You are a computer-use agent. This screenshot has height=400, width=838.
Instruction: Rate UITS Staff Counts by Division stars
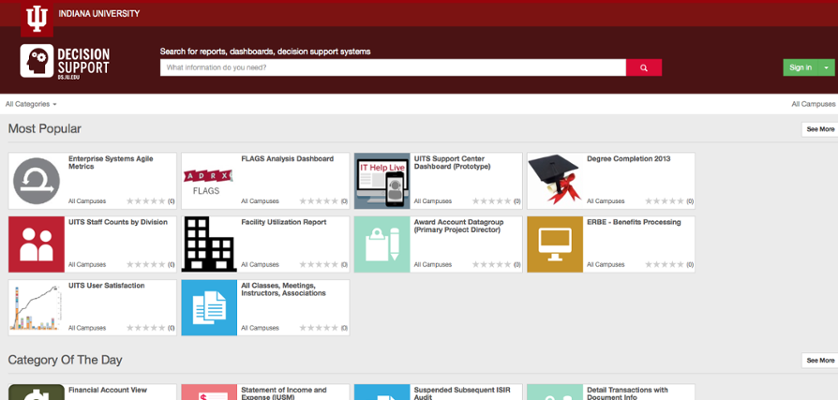tap(146, 265)
